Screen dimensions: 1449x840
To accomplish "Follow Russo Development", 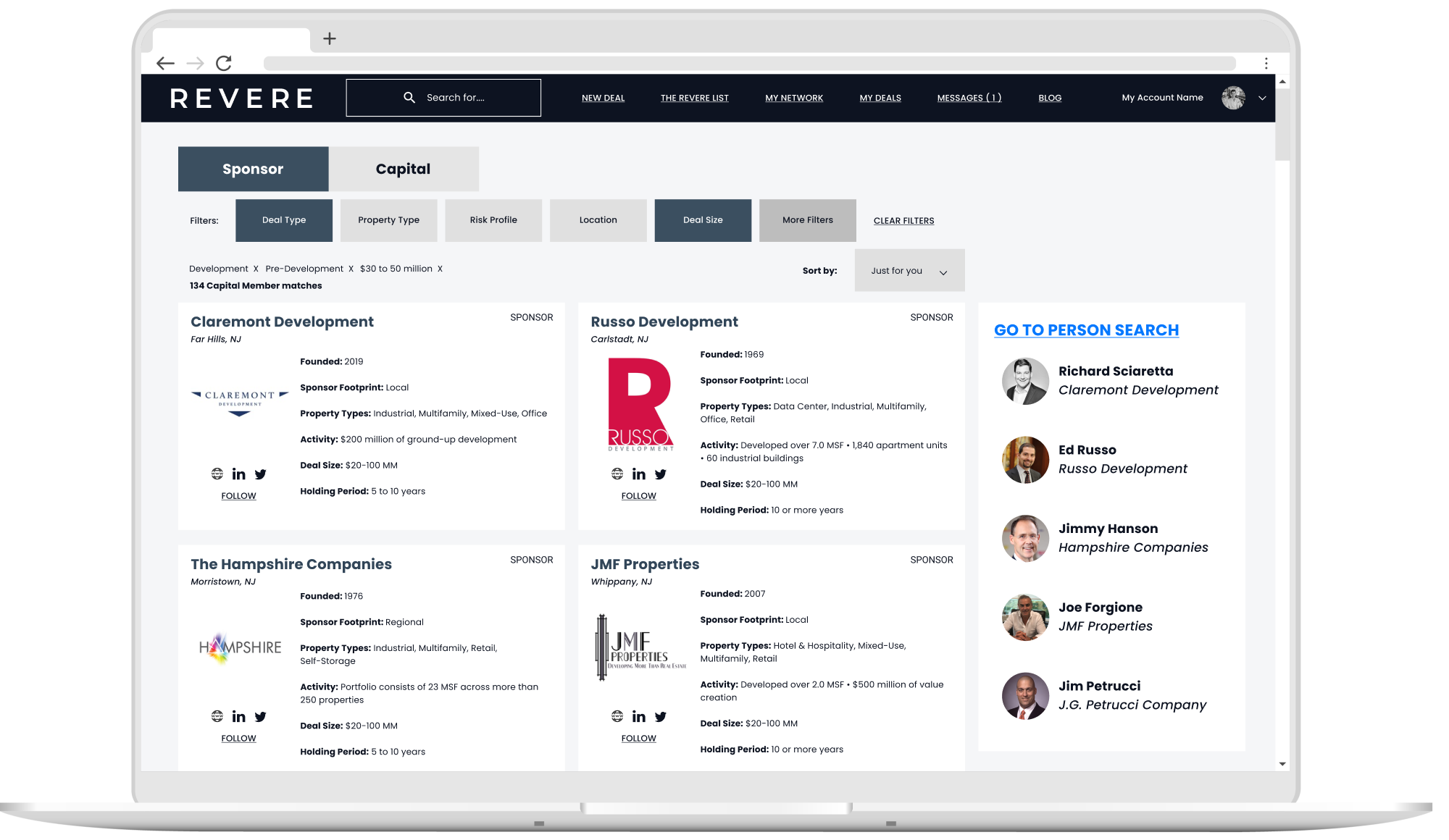I will tap(638, 496).
